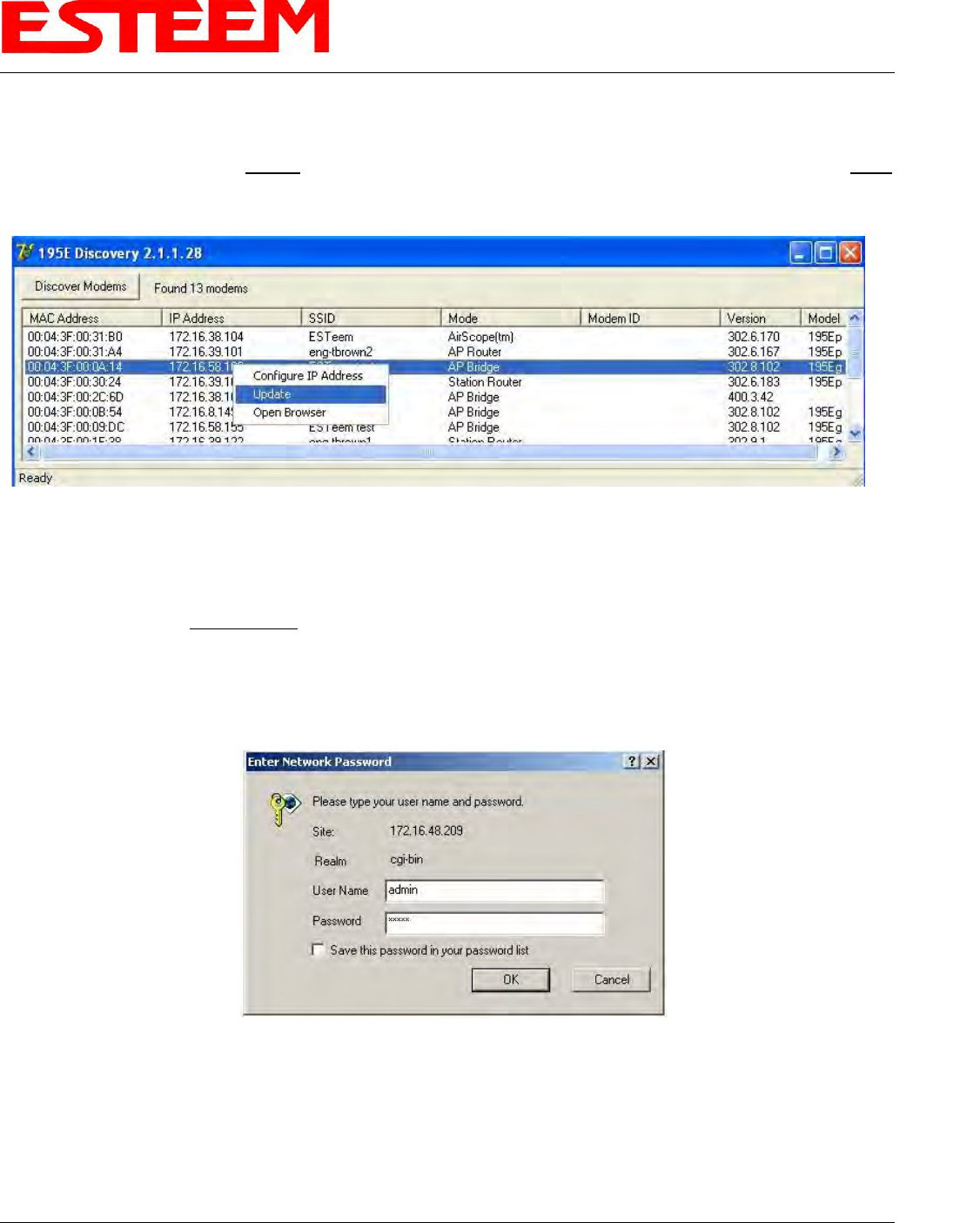Click the Mode column header
The width and height of the screenshot is (980, 1223).
[510, 318]
